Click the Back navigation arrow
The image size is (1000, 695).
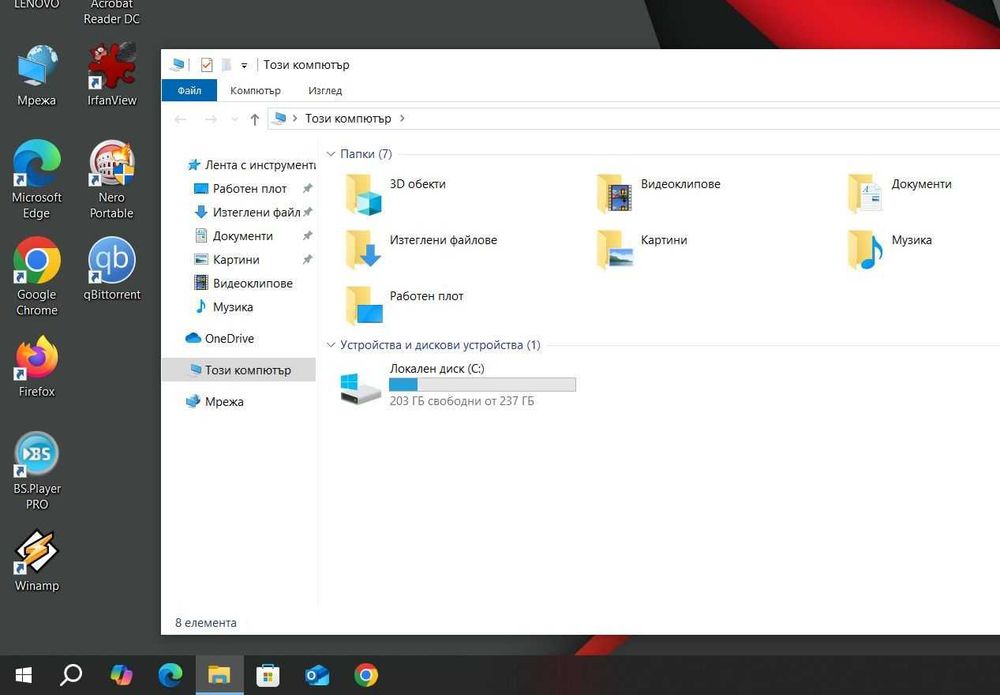180,119
